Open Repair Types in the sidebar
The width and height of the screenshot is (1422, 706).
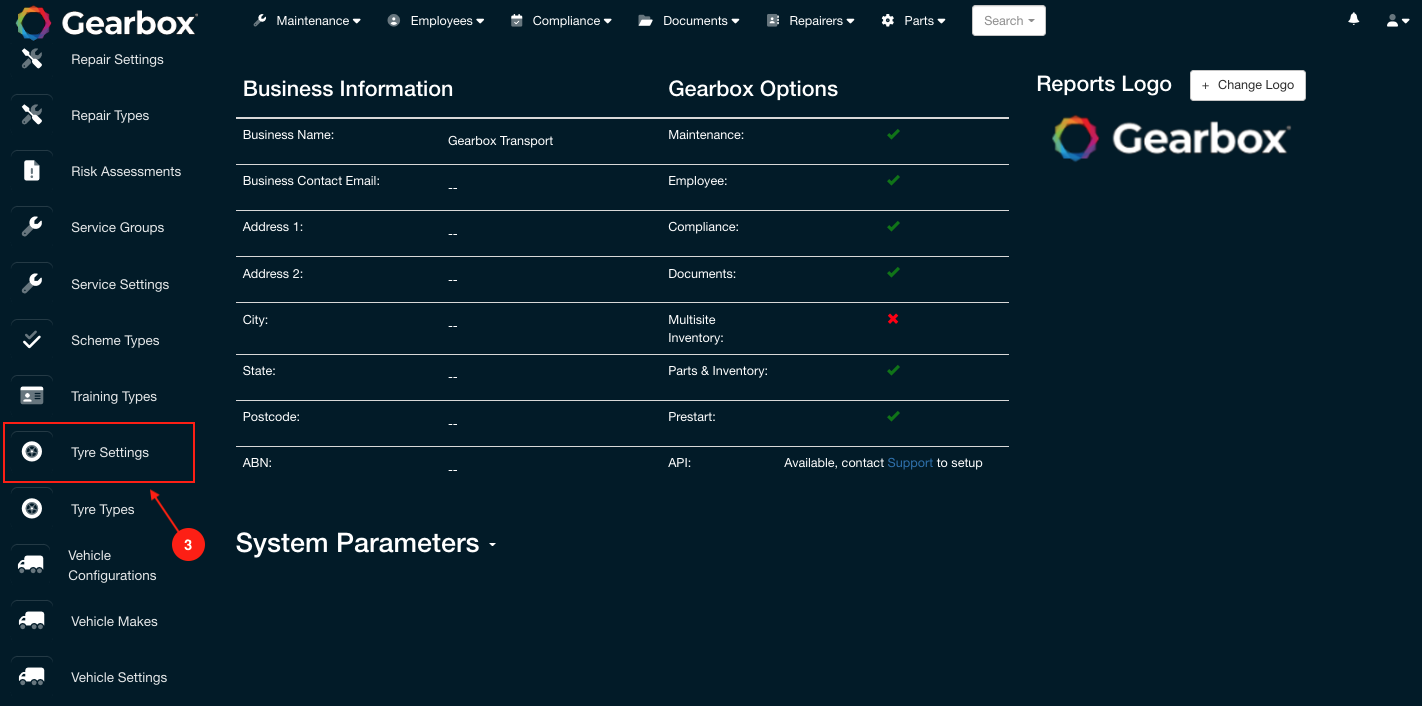110,115
